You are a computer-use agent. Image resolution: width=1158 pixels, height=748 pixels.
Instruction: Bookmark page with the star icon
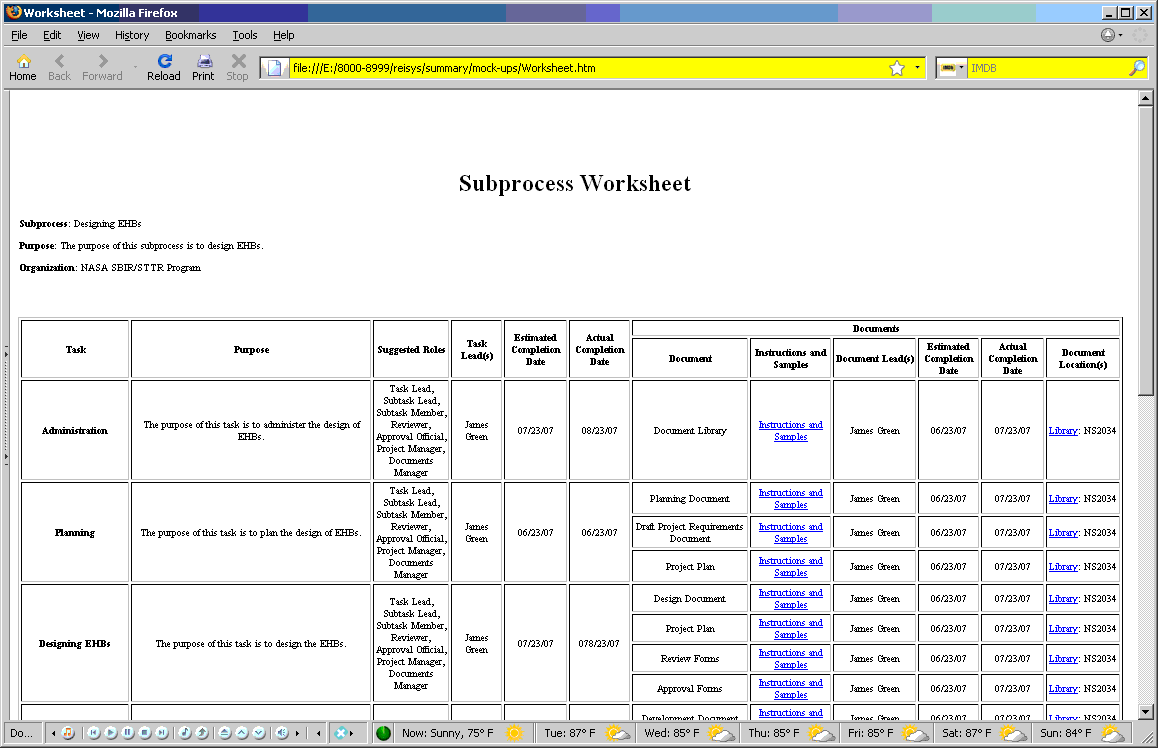coord(897,68)
